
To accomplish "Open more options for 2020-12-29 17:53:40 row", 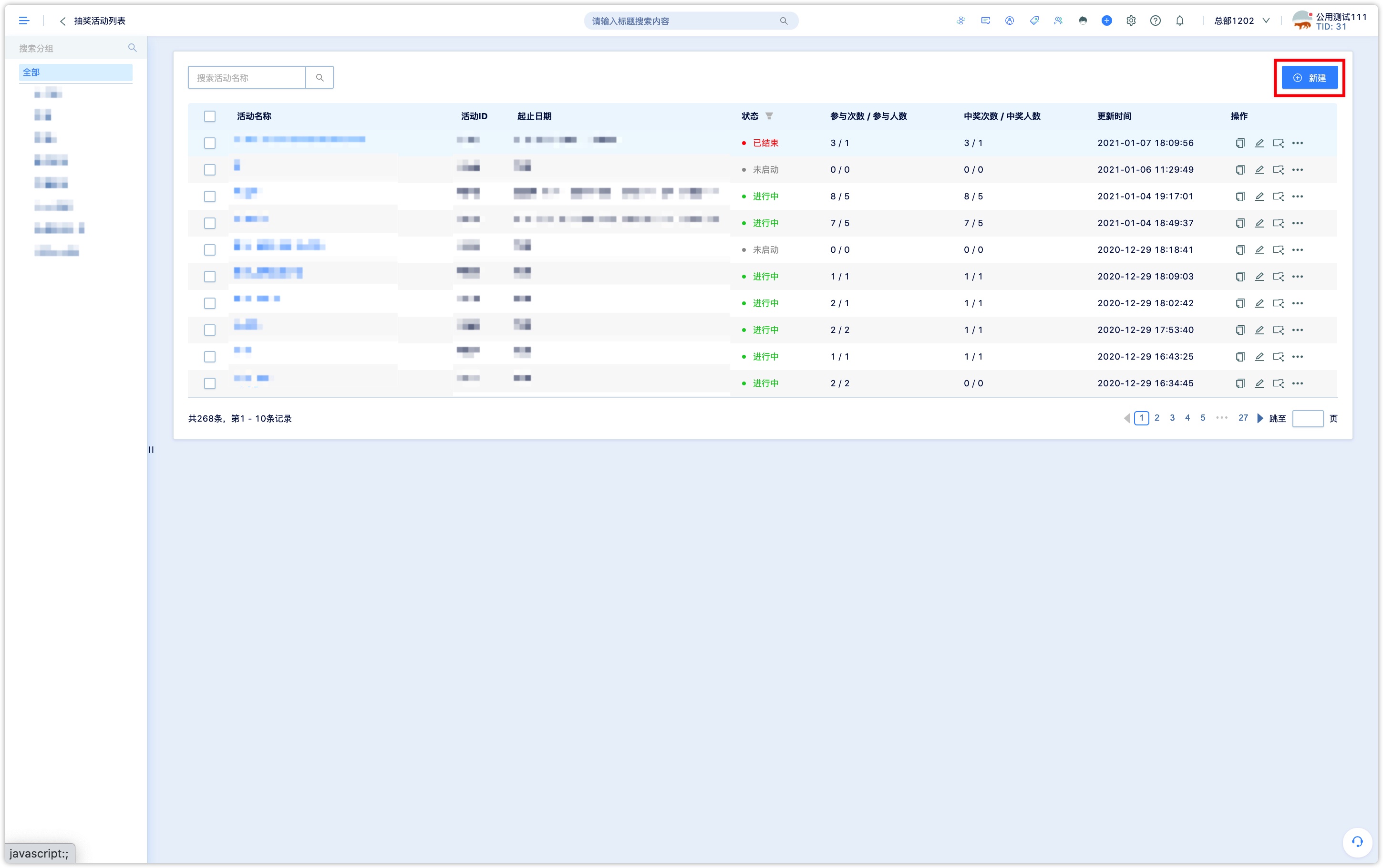I will point(1298,330).
